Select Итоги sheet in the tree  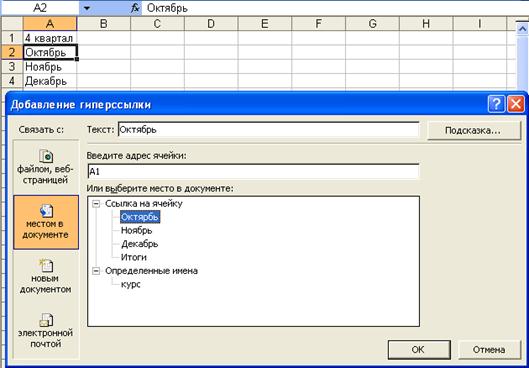click(134, 257)
